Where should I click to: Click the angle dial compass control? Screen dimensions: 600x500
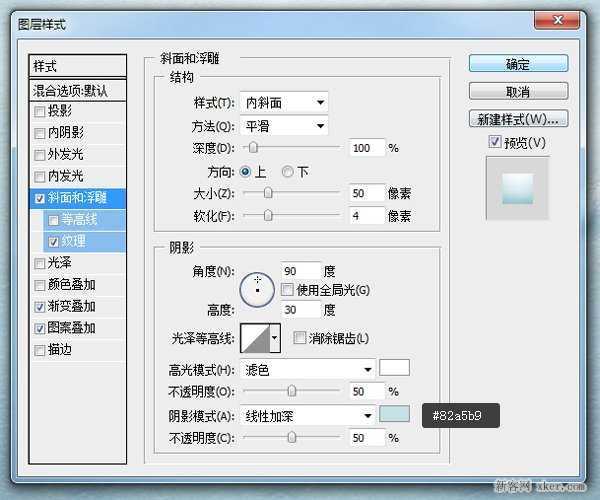(259, 289)
